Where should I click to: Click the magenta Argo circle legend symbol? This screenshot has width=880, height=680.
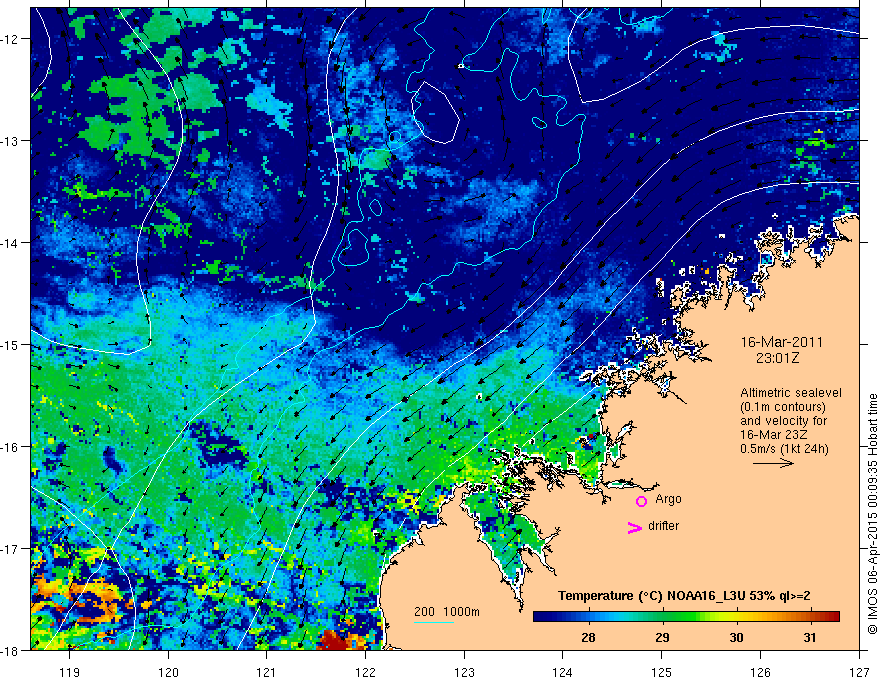[641, 501]
